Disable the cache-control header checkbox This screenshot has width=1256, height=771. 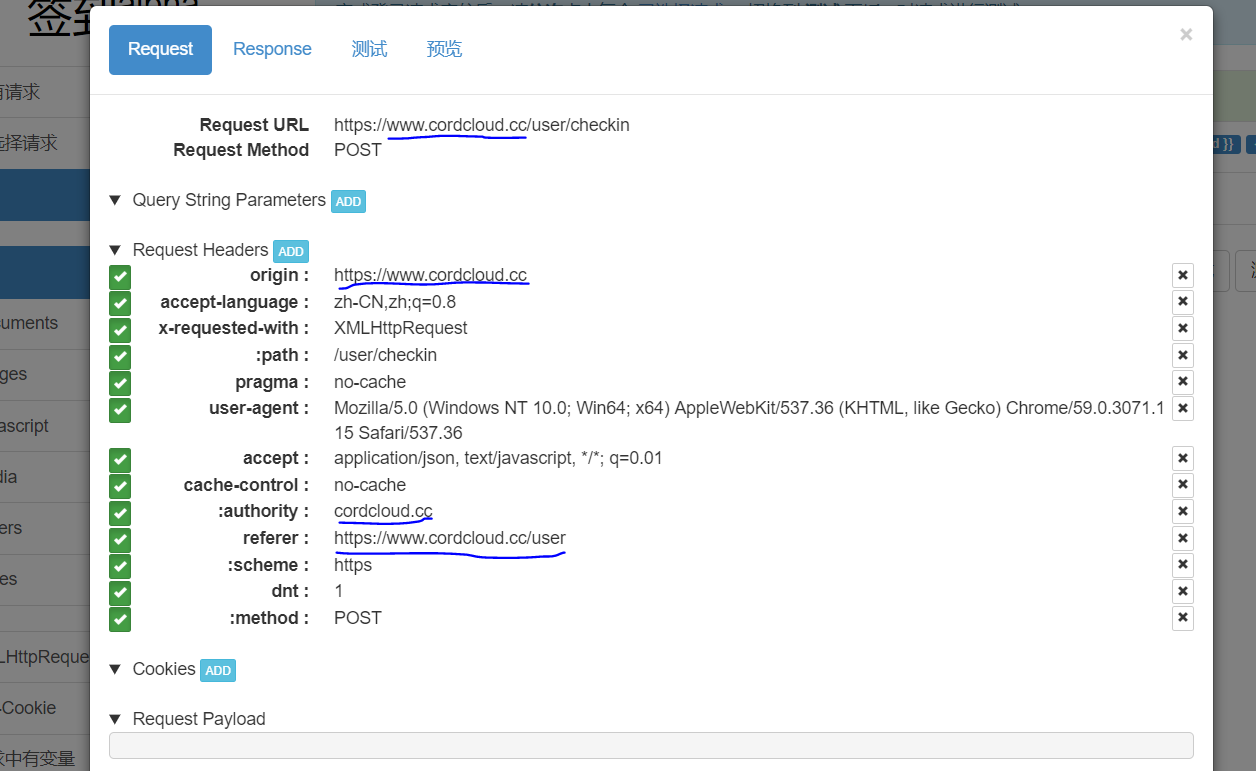pyautogui.click(x=119, y=485)
